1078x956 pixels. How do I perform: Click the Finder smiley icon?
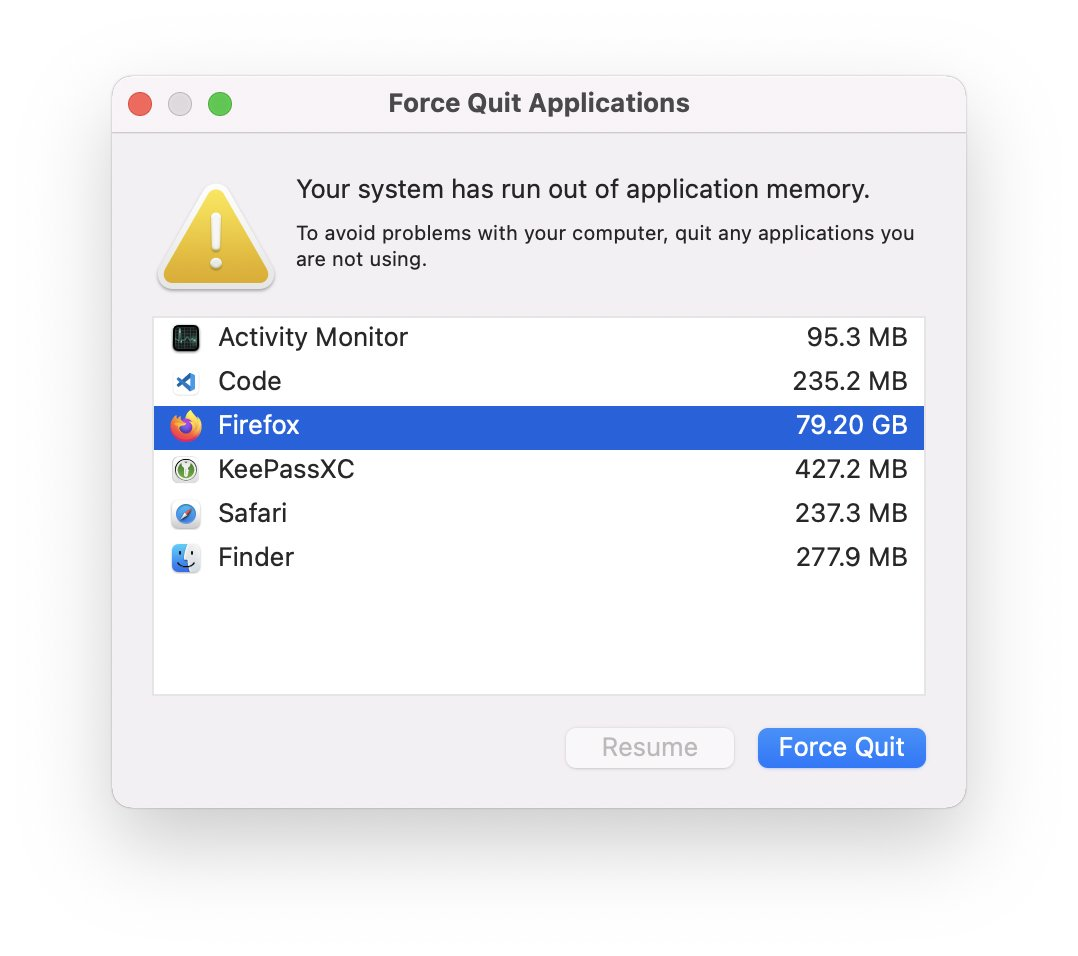(184, 558)
